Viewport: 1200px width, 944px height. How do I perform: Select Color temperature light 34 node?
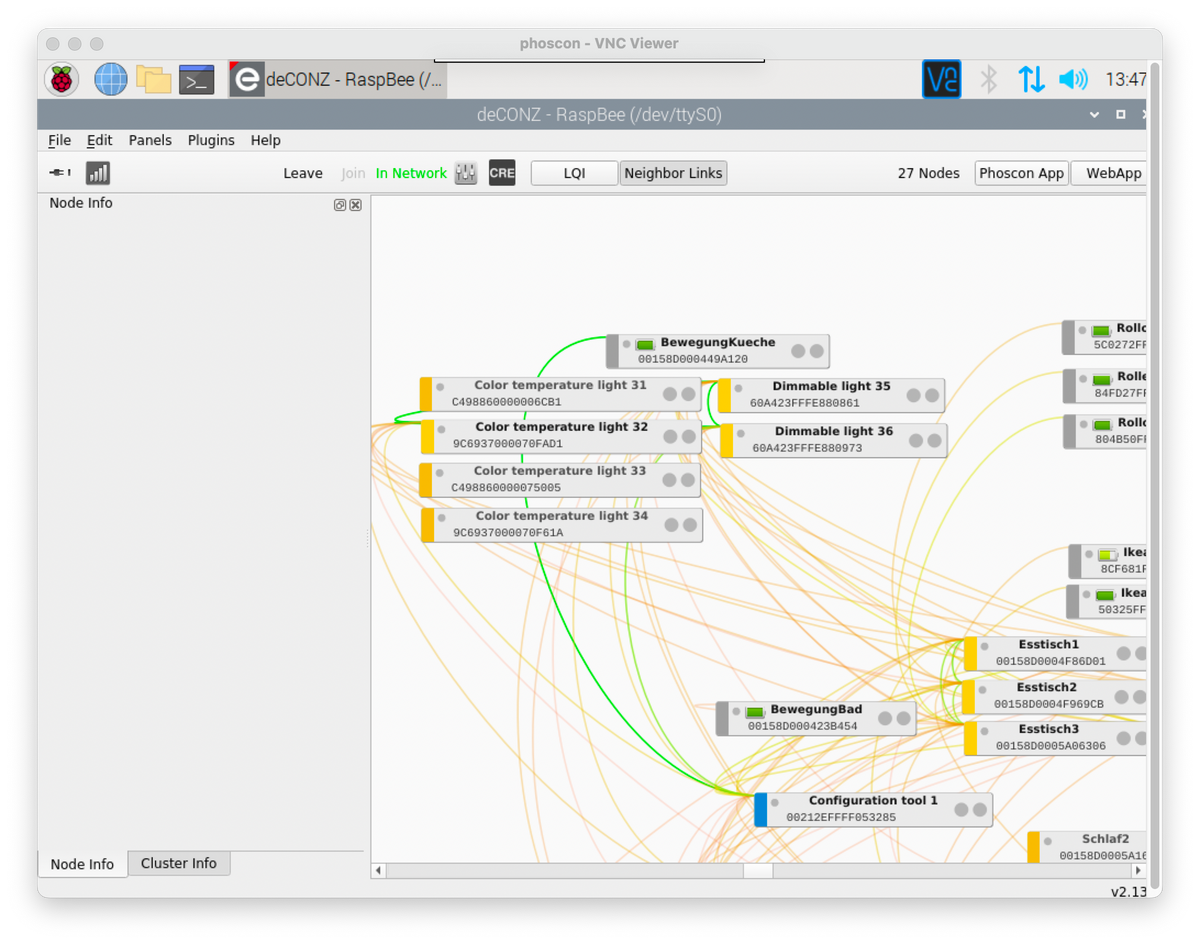point(562,525)
